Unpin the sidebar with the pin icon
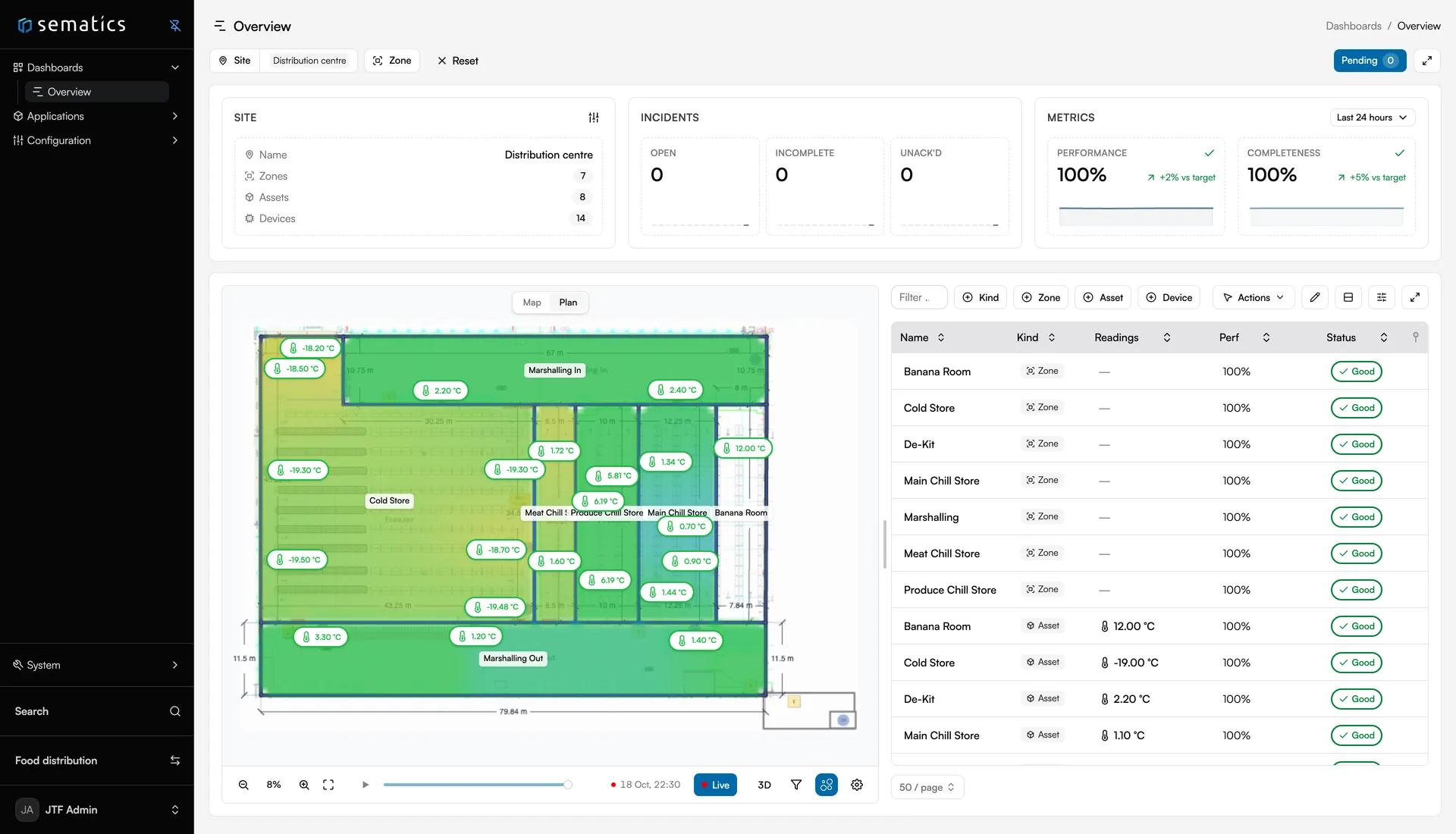 point(175,25)
